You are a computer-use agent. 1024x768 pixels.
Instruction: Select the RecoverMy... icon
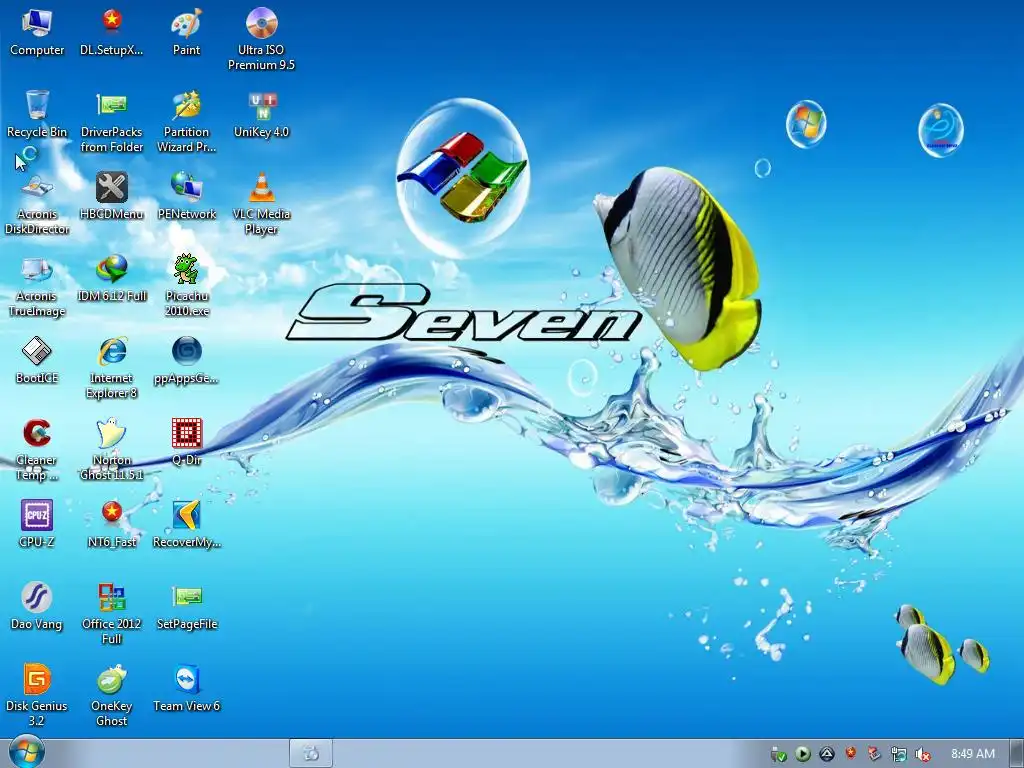coord(187,524)
